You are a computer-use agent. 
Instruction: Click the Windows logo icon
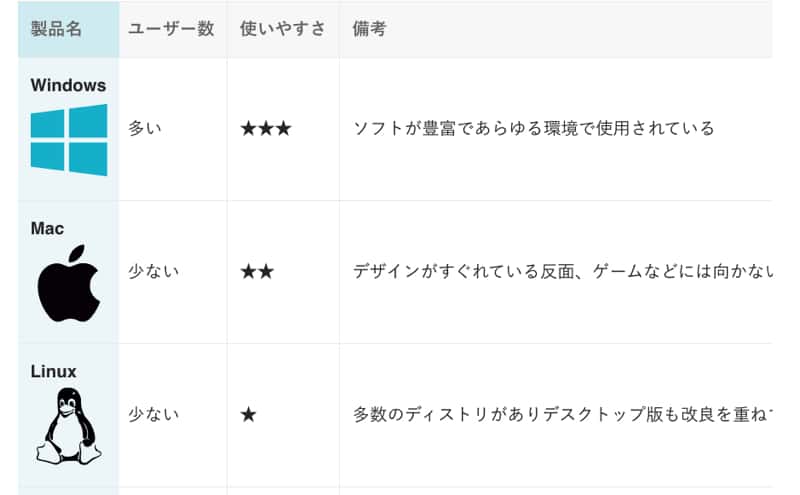point(69,140)
